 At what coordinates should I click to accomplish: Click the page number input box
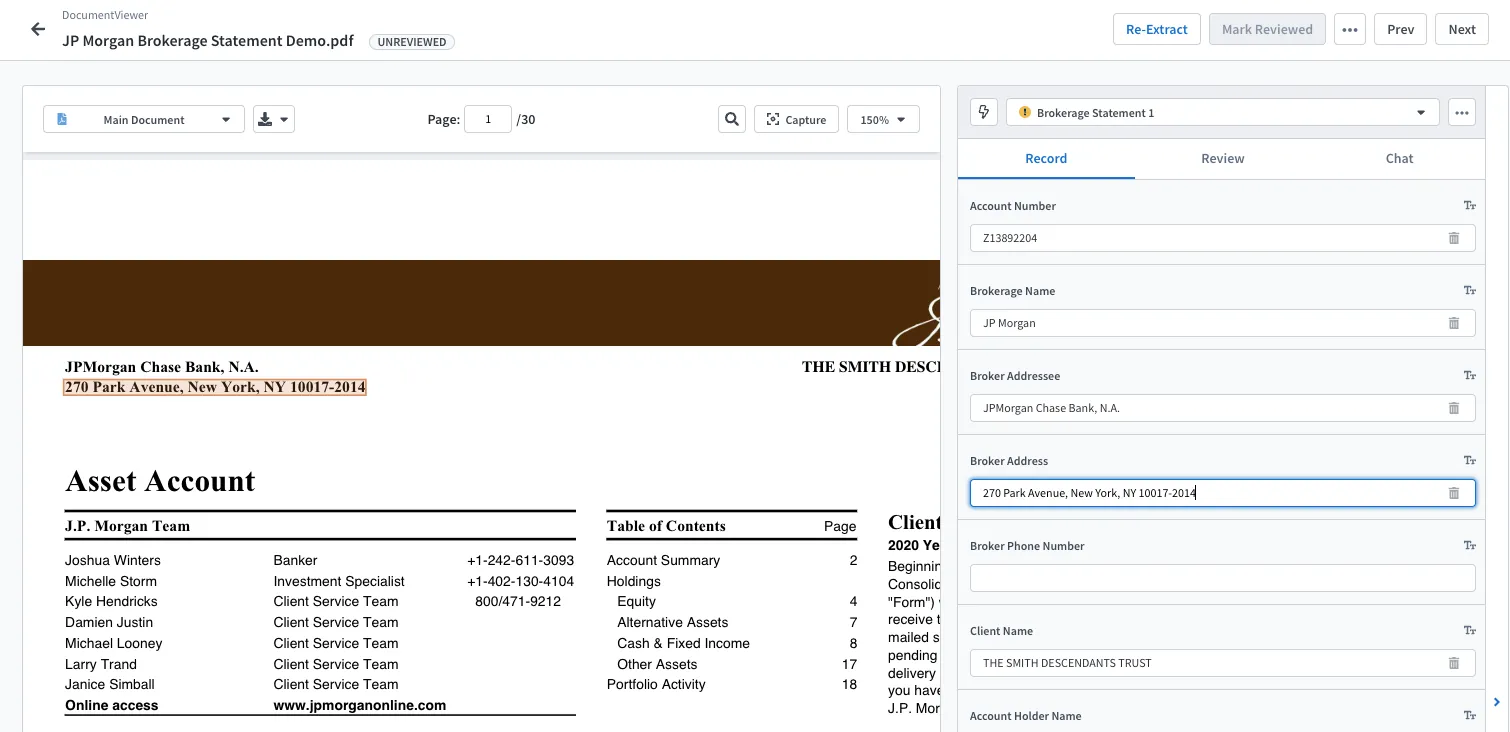click(x=488, y=120)
